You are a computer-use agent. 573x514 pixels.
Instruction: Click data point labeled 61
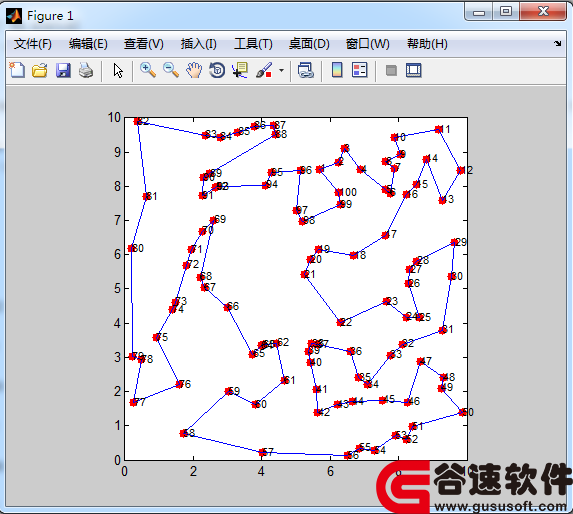click(x=284, y=380)
